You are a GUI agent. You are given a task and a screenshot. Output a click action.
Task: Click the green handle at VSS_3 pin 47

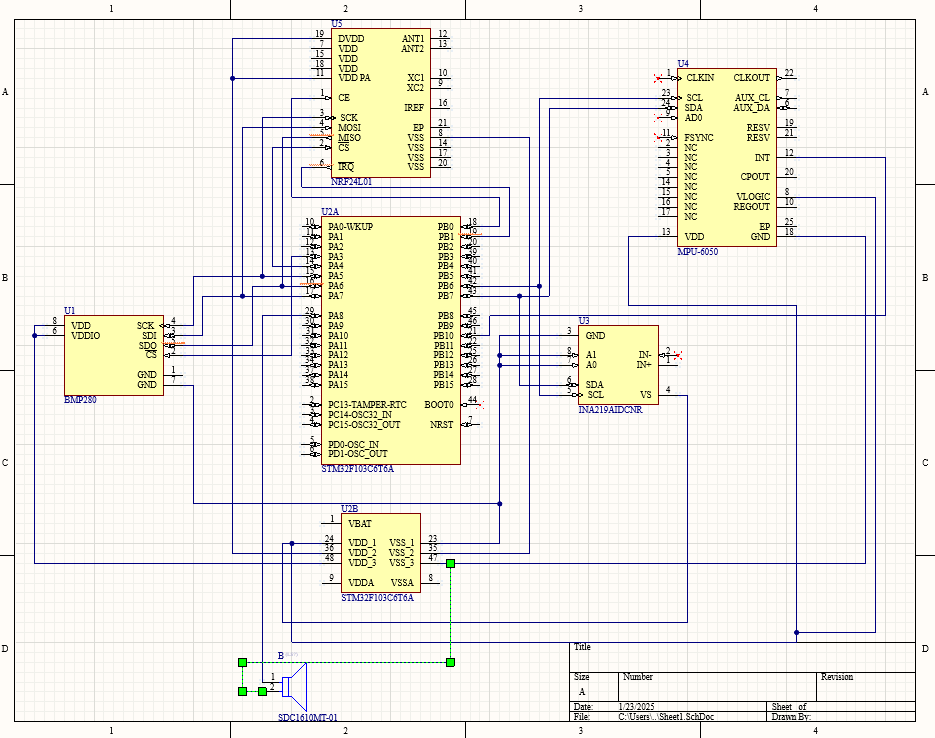point(450,563)
